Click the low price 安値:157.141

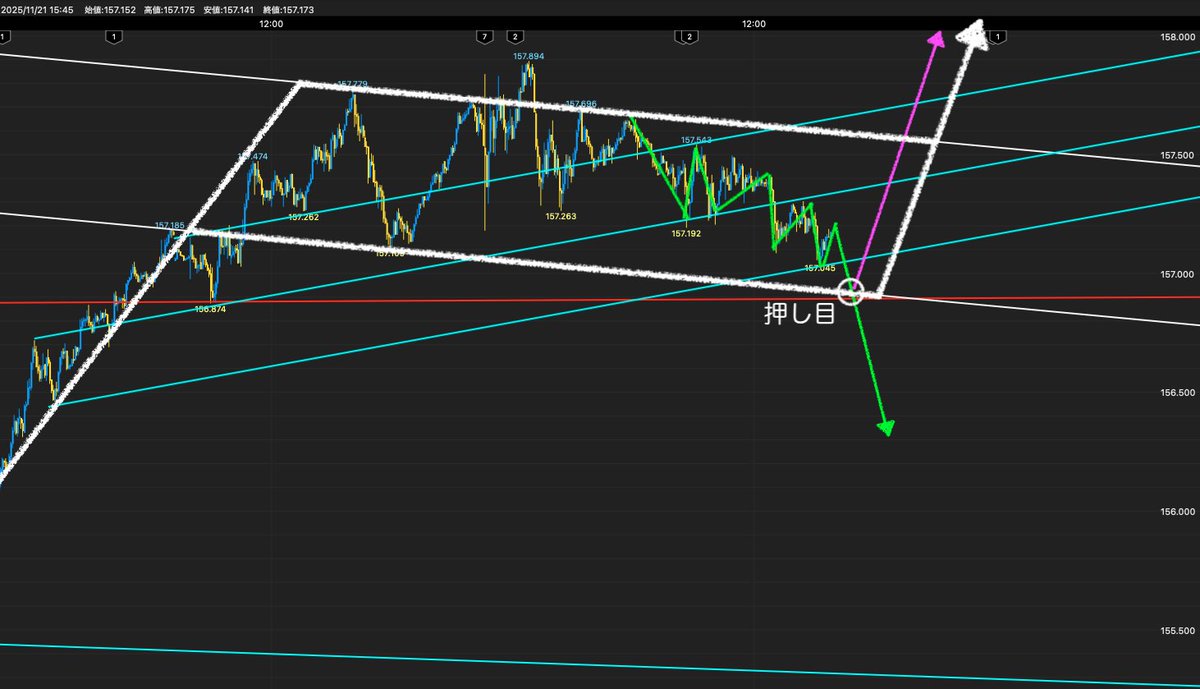(229, 10)
